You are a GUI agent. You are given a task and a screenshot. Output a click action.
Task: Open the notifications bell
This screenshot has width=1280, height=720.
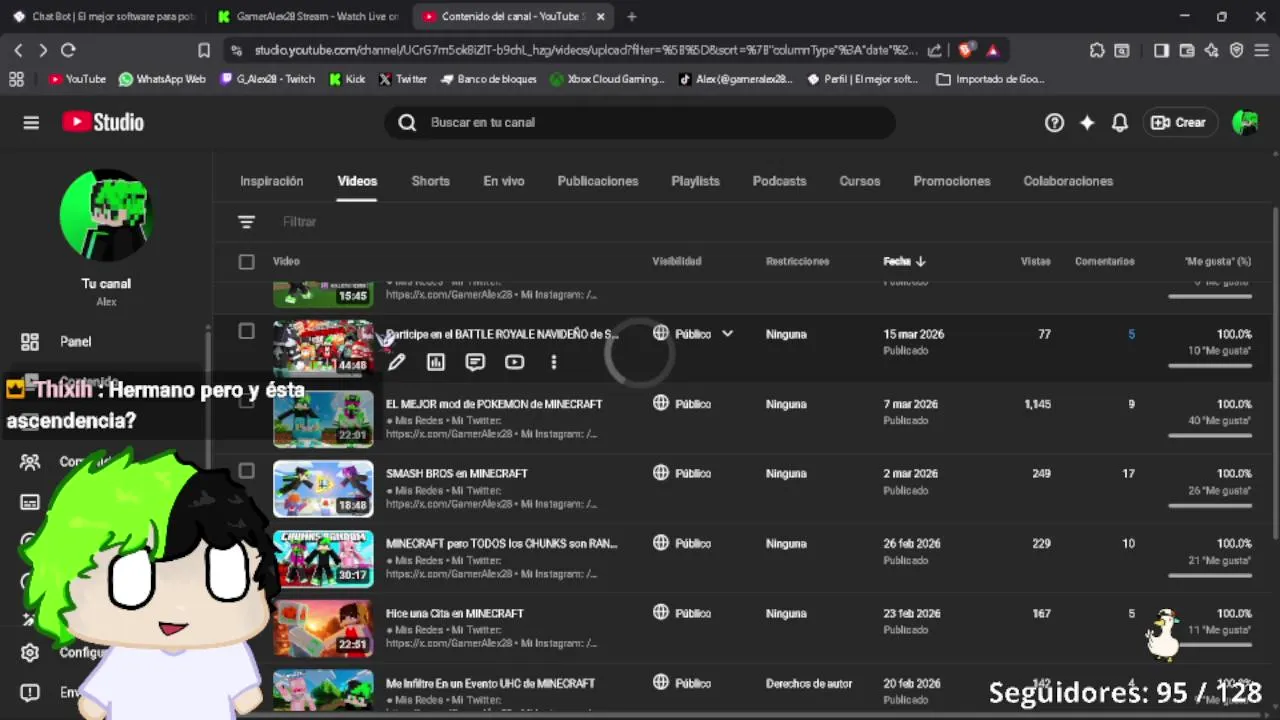pos(1120,122)
